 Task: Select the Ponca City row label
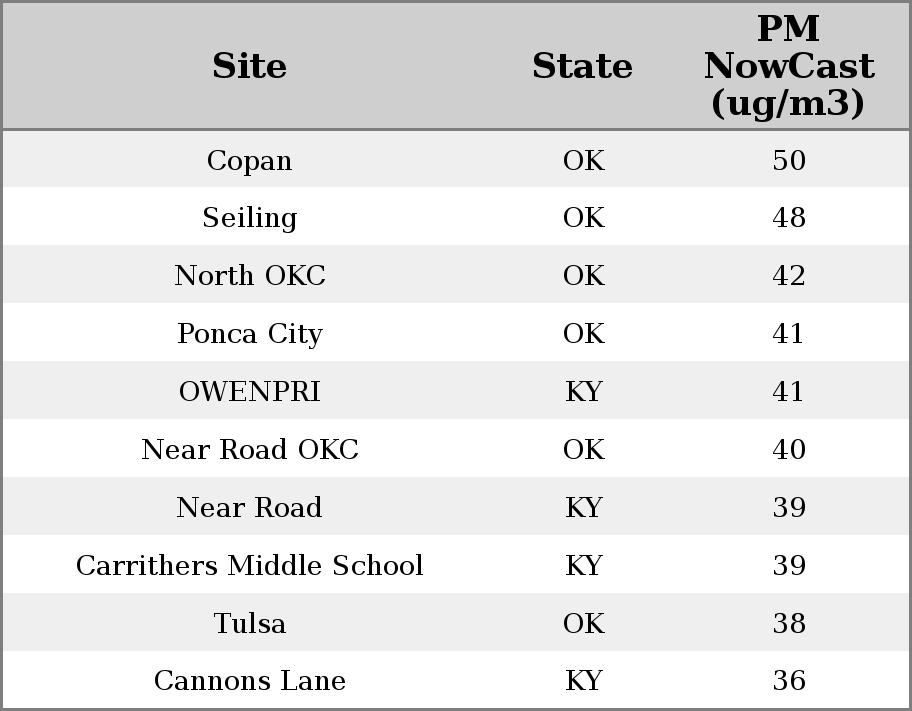click(249, 334)
